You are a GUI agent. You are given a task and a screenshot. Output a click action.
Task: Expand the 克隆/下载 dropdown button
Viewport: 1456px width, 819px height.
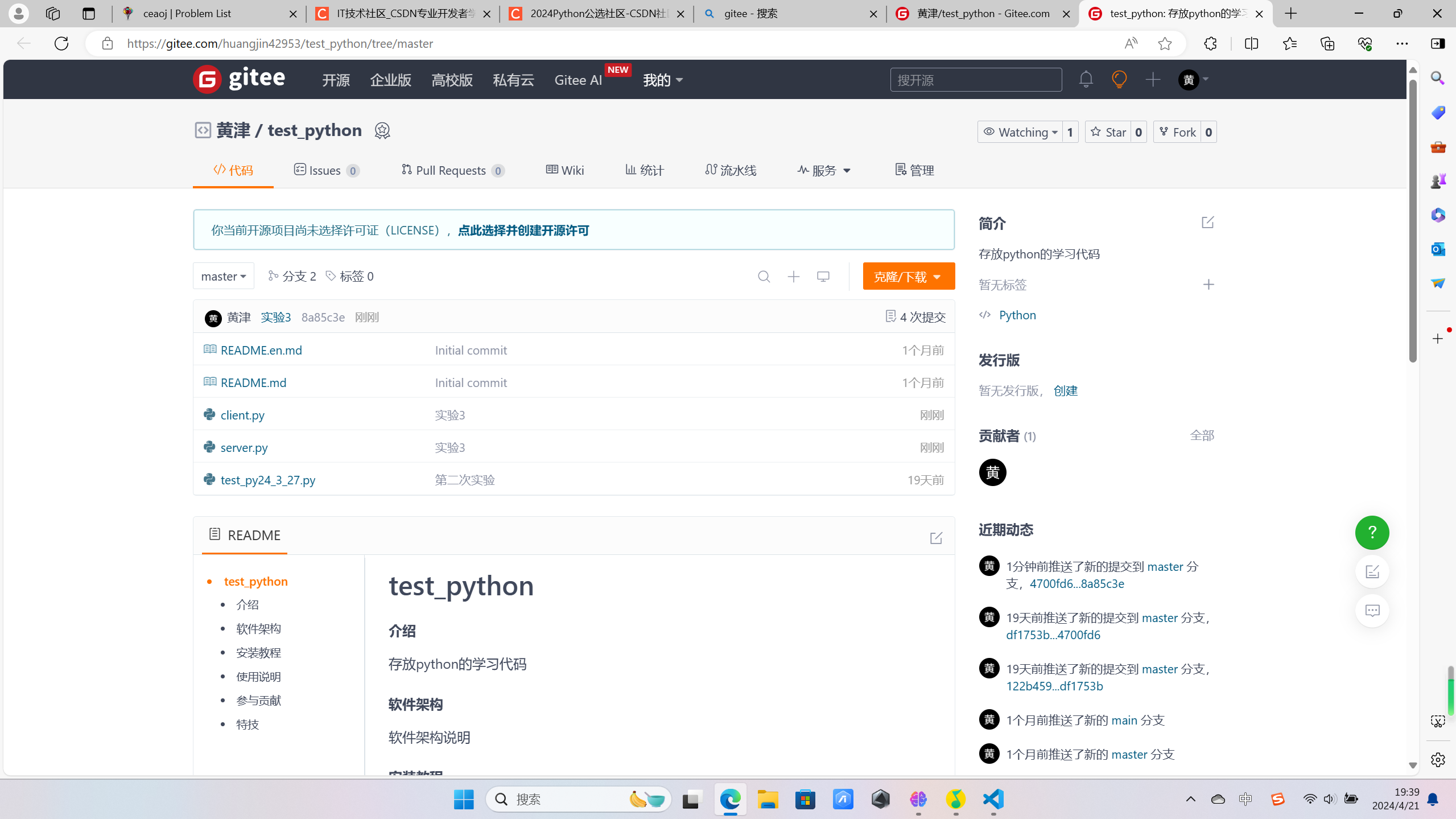909,277
